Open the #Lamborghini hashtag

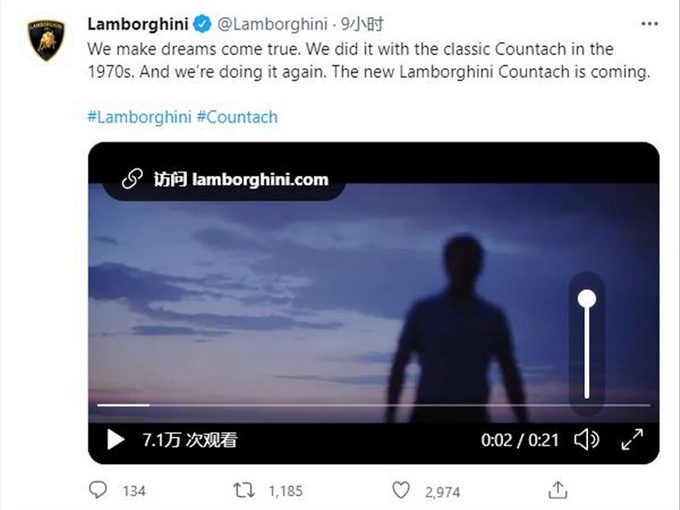point(139,116)
